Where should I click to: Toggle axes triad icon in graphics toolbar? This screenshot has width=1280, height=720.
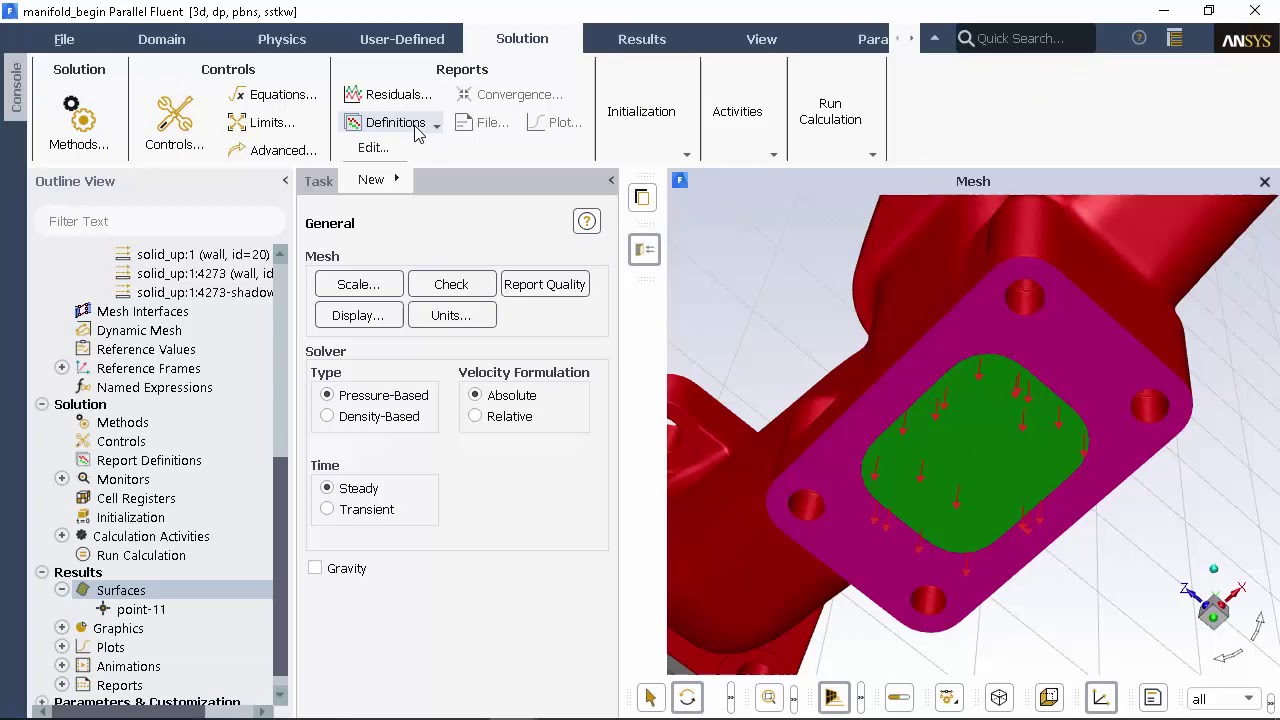click(1100, 698)
